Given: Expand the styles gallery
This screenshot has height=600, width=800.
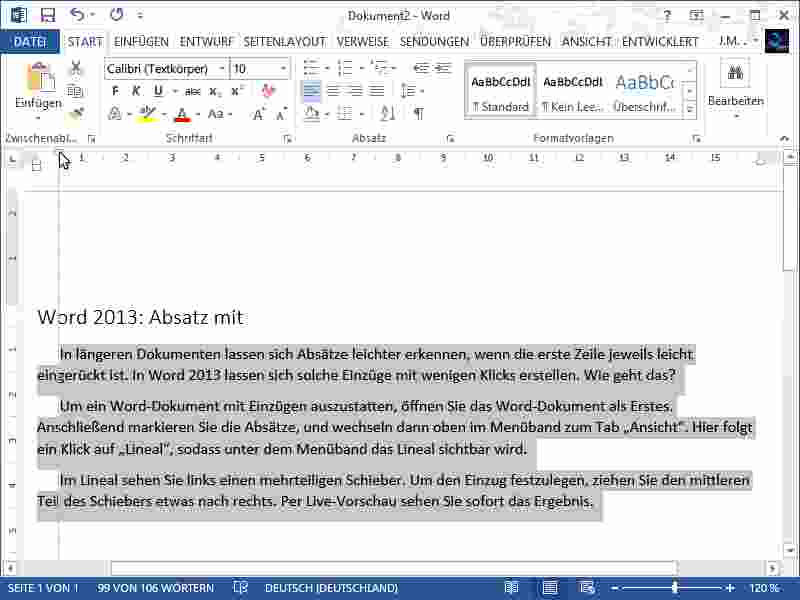Looking at the screenshot, I should [690, 110].
